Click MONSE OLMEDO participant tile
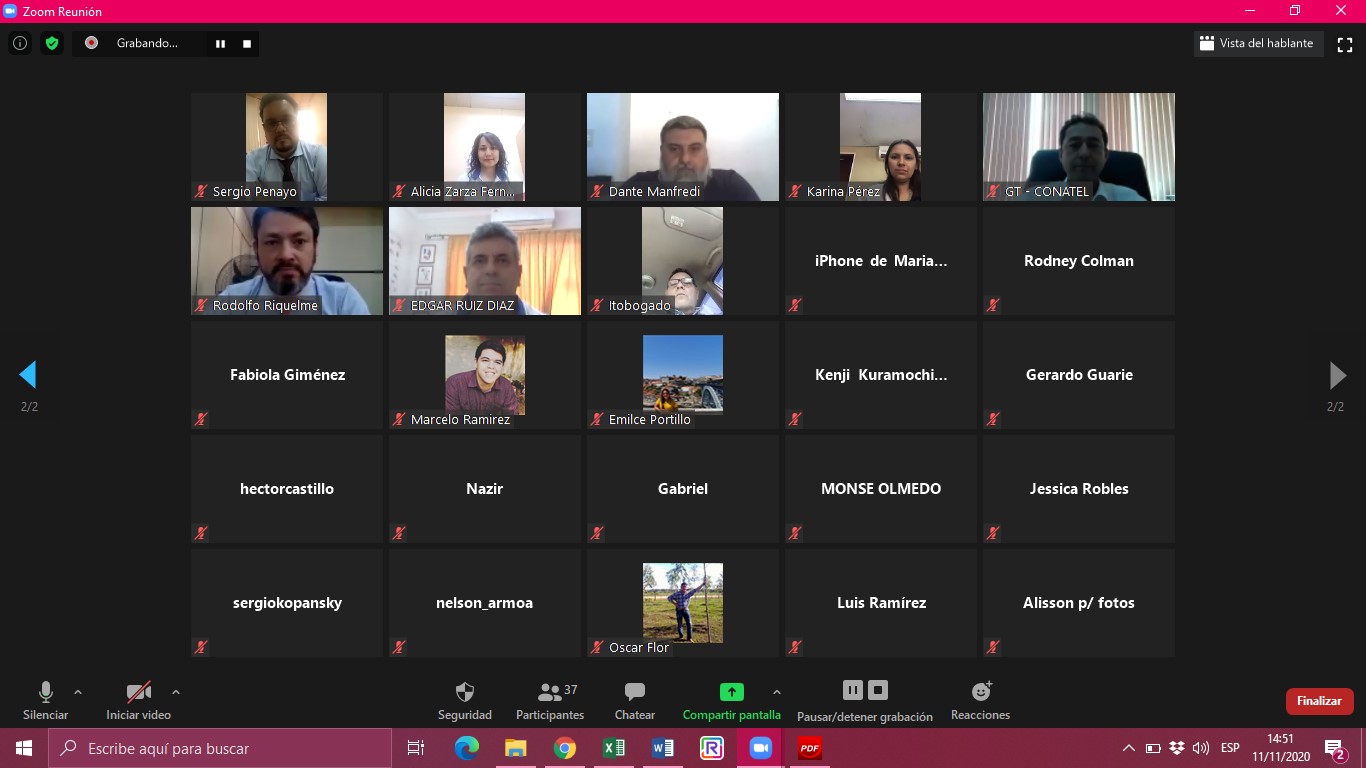 pos(881,489)
